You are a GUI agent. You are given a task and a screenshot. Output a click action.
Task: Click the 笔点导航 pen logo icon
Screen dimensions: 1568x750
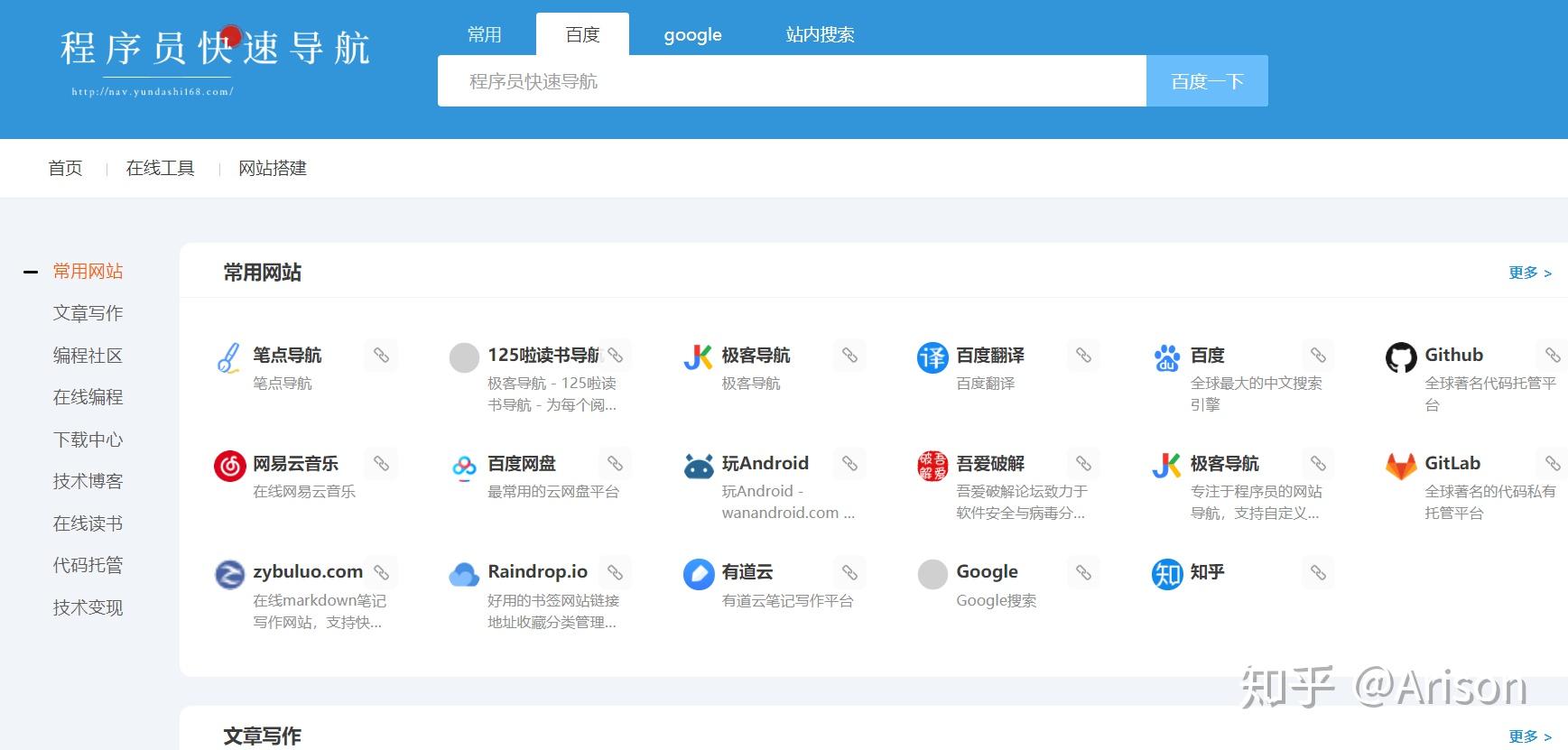click(x=229, y=357)
